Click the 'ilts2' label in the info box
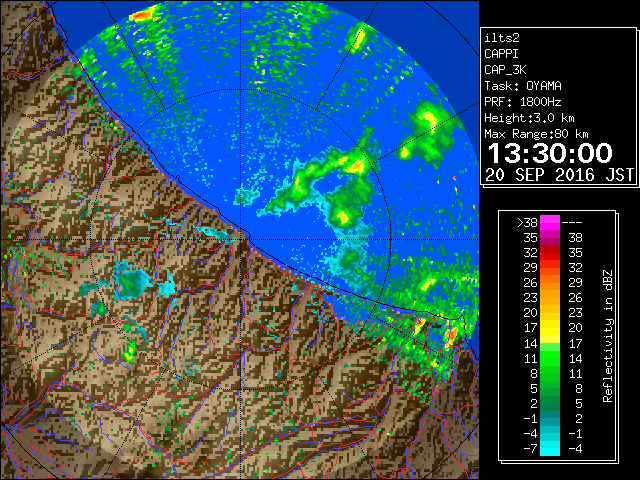 coord(502,38)
